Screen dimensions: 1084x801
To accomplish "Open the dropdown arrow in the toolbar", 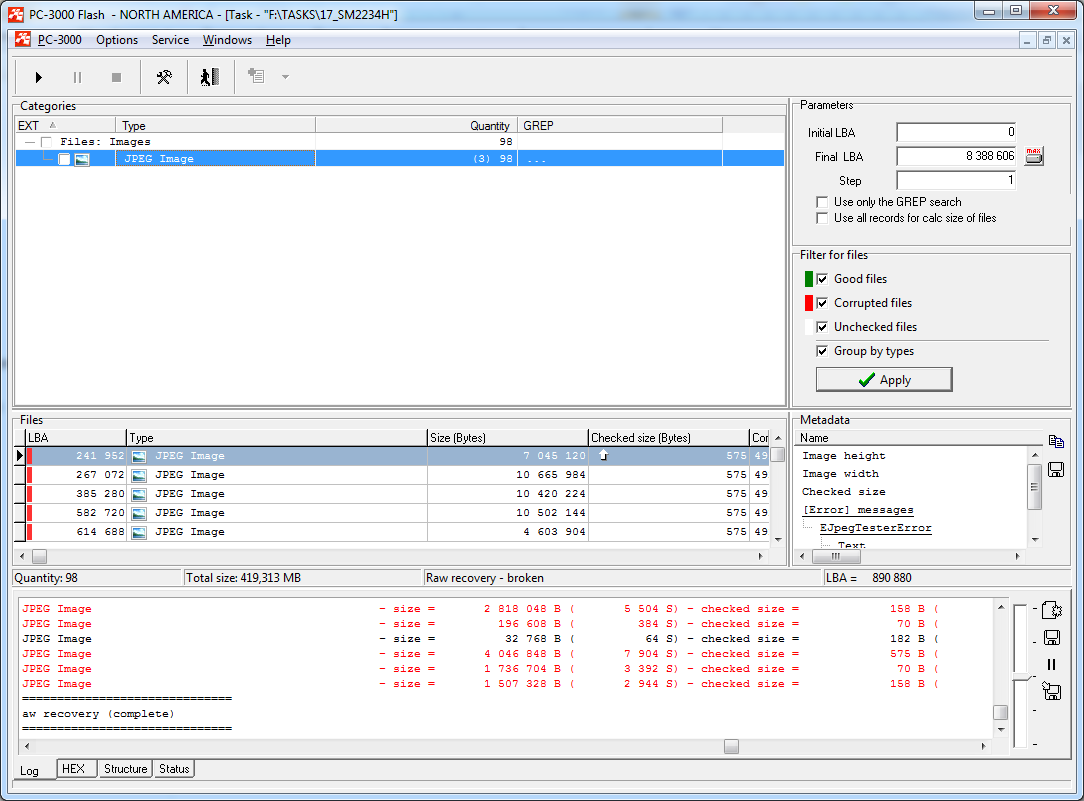I will click(285, 77).
